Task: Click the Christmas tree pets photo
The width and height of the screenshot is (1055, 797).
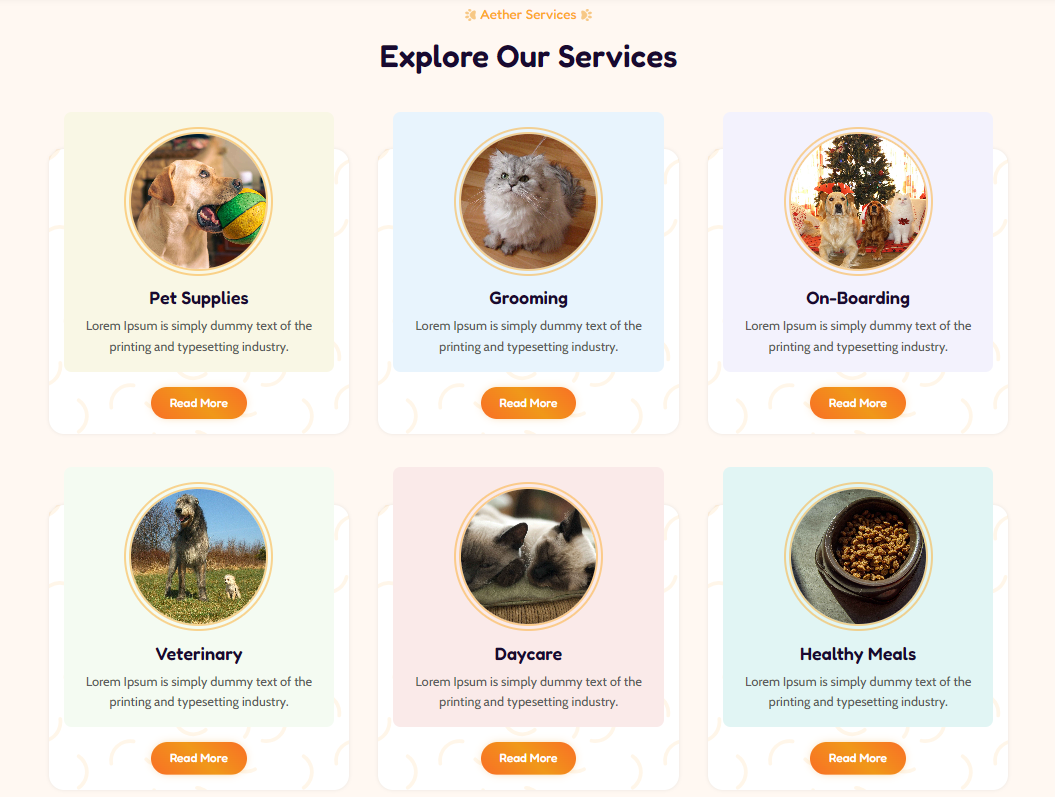Action: coord(858,202)
